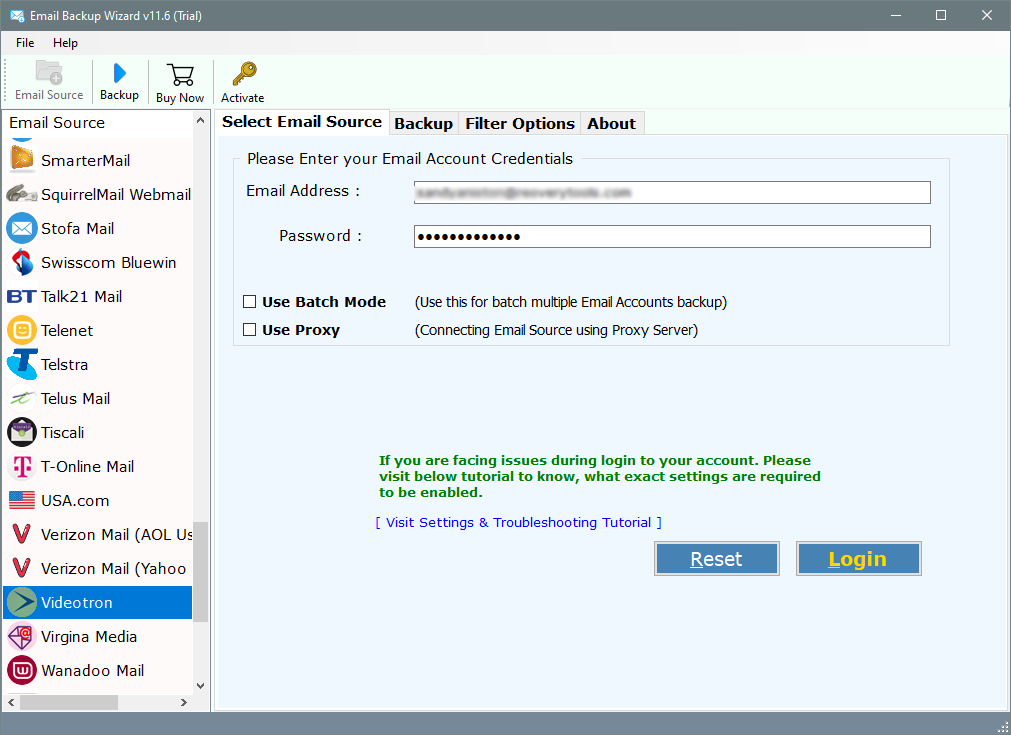Open the About tab

(x=611, y=124)
